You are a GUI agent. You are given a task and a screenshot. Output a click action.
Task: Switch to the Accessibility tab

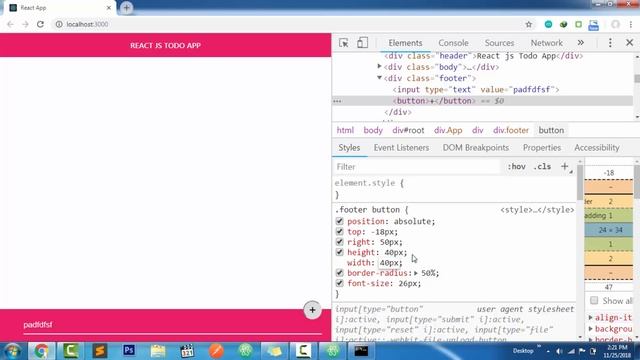pos(597,148)
